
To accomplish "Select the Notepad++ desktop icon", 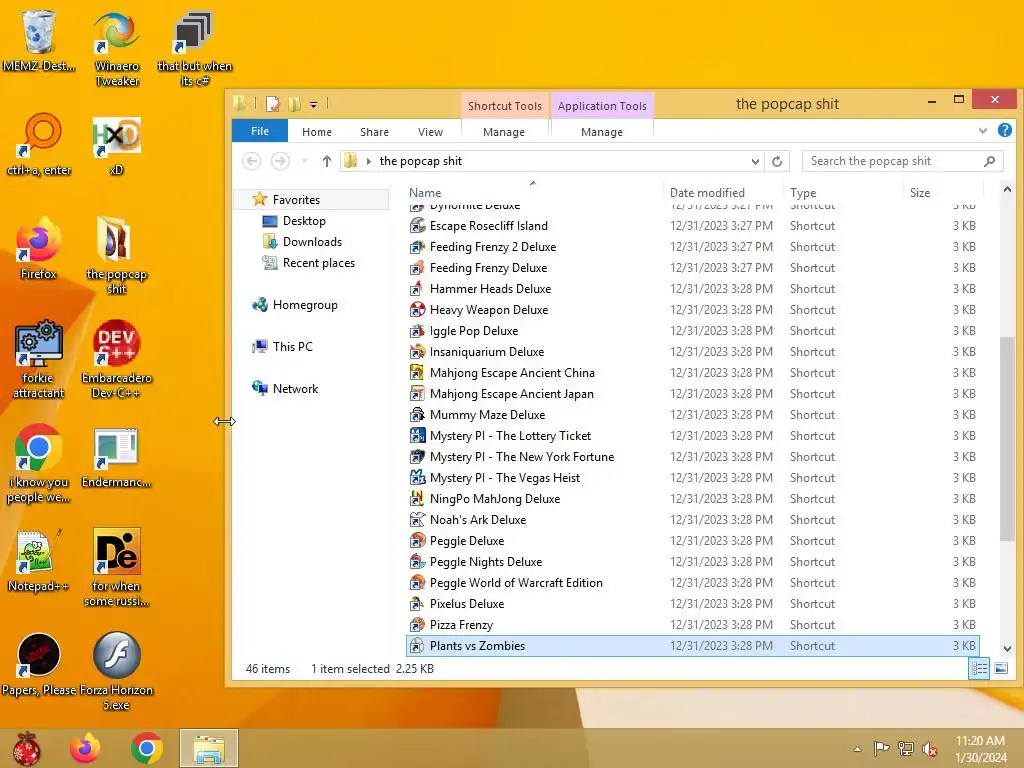I will tap(39, 560).
